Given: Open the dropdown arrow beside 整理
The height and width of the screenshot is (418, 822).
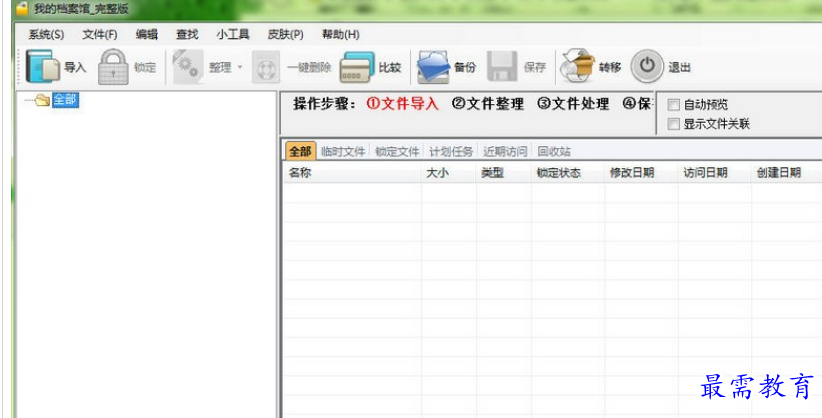Looking at the screenshot, I should [240, 67].
